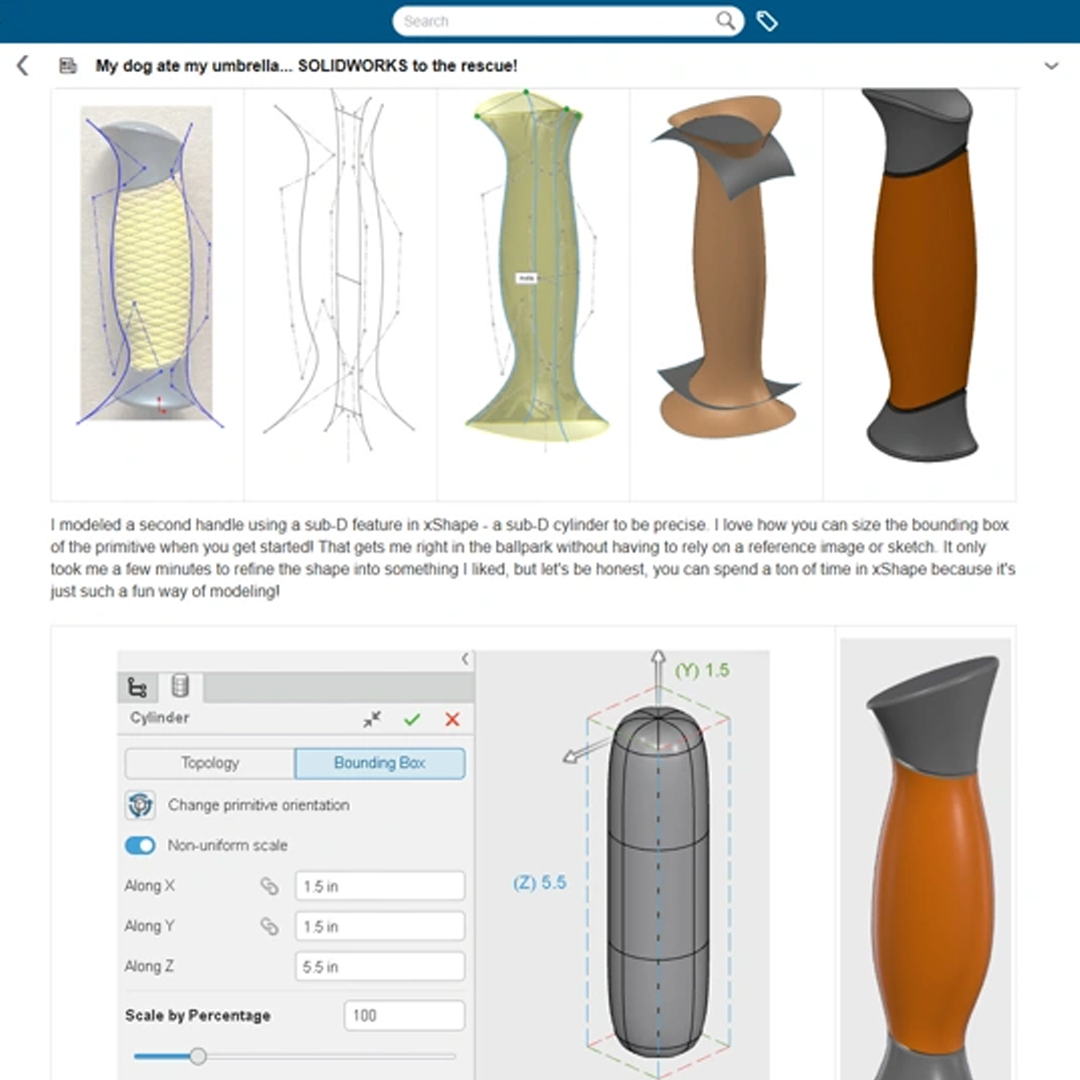Screen dimensions: 1080x1080
Task: Click the article document icon
Action: point(68,65)
